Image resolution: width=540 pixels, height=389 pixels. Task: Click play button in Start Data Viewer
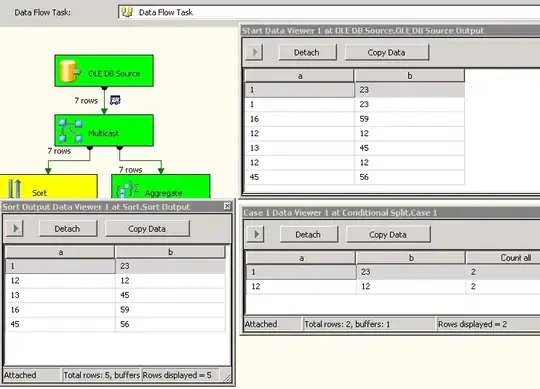(254, 52)
